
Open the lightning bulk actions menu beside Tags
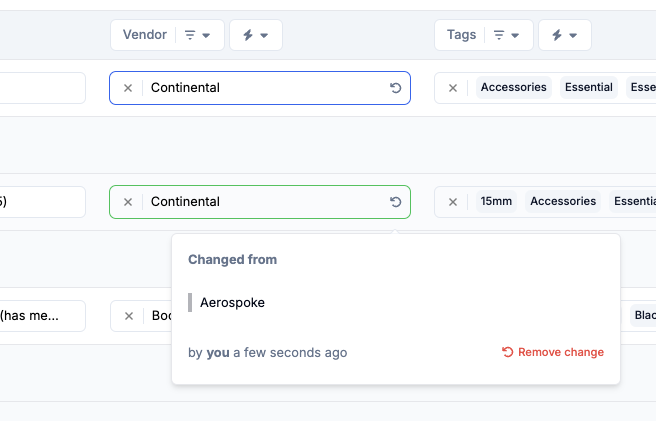pos(564,35)
